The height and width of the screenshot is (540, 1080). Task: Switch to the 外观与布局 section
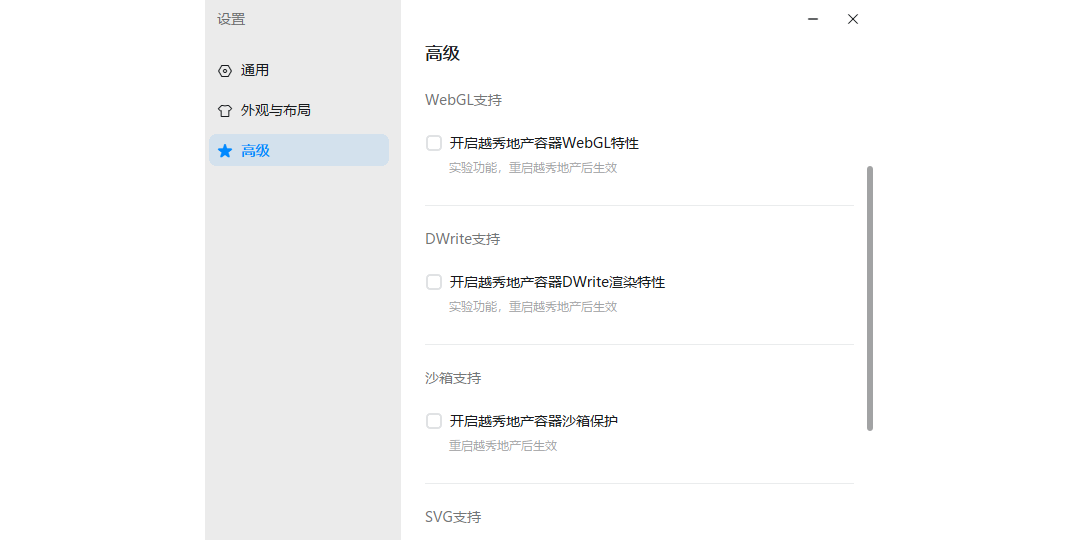click(275, 111)
